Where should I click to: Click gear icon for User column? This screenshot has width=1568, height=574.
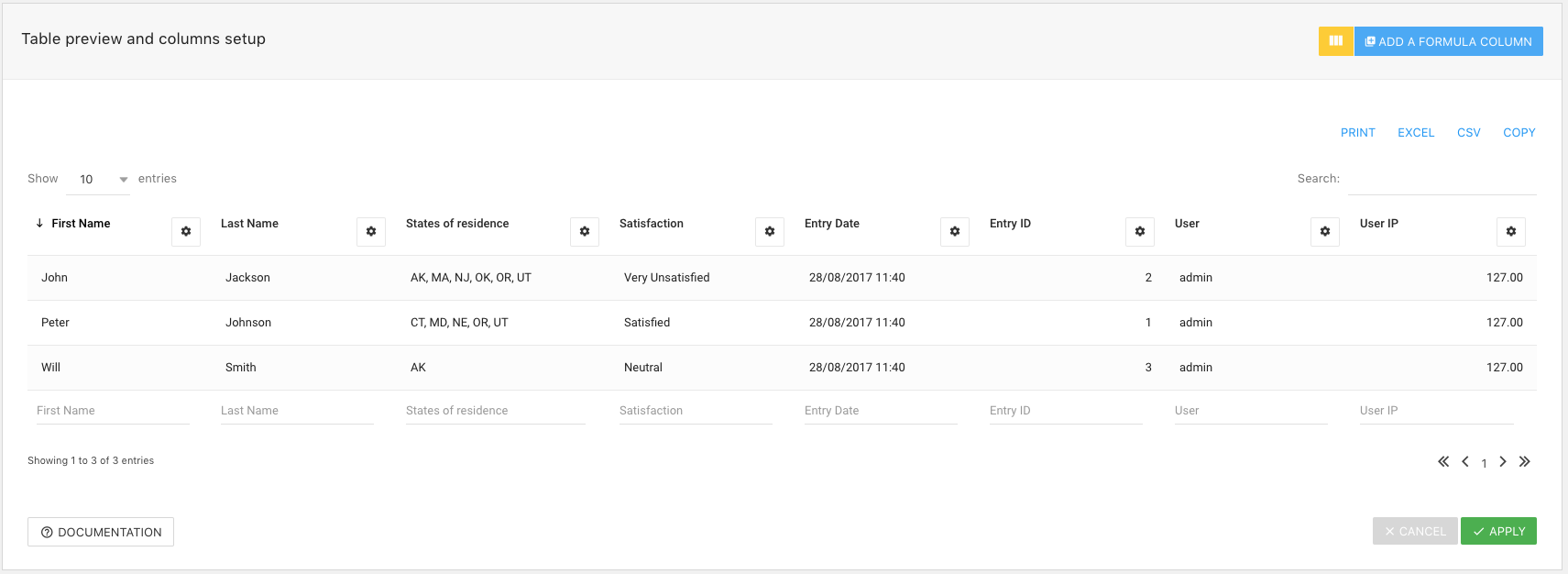(x=1325, y=232)
